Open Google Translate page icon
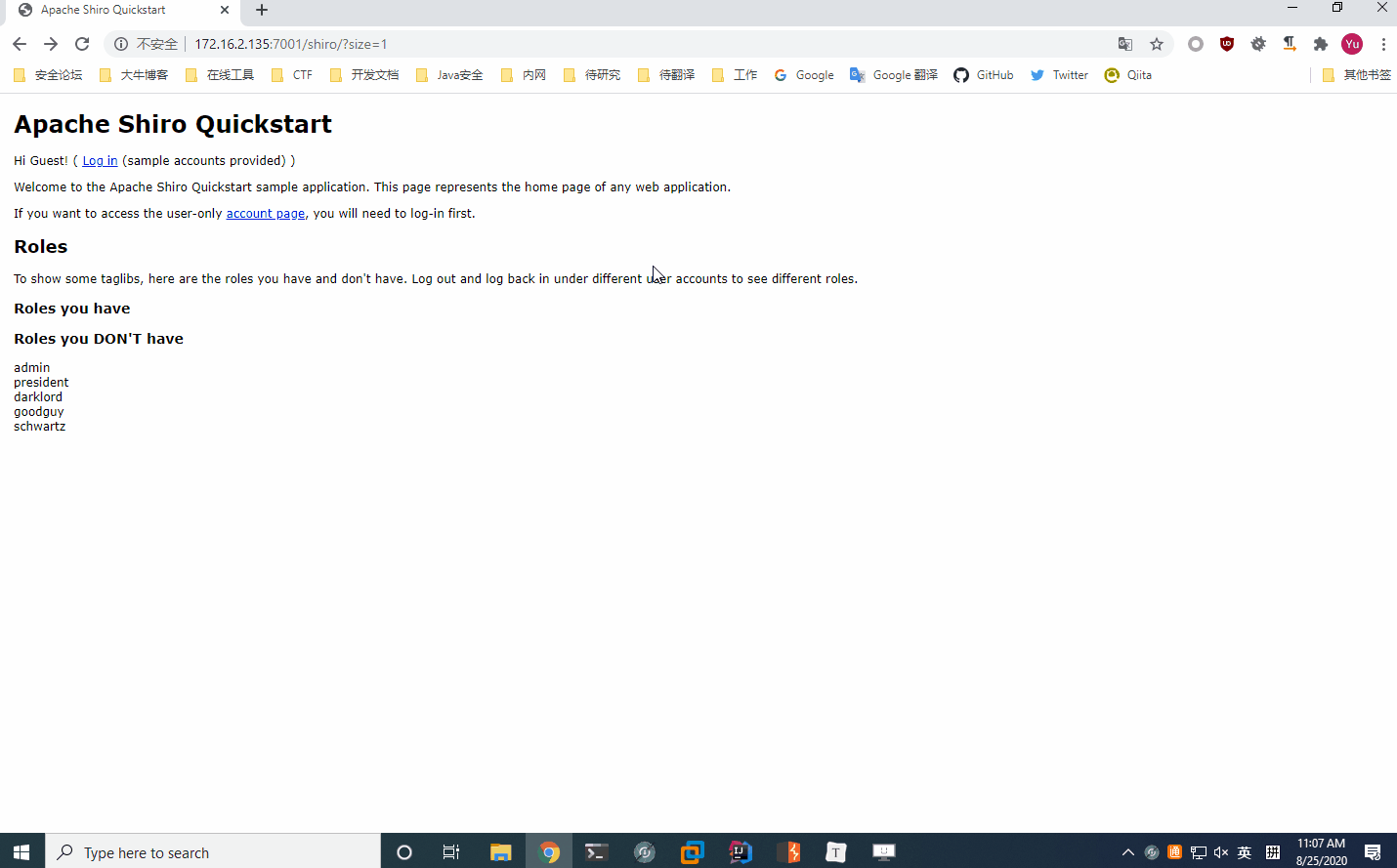 coord(1125,44)
